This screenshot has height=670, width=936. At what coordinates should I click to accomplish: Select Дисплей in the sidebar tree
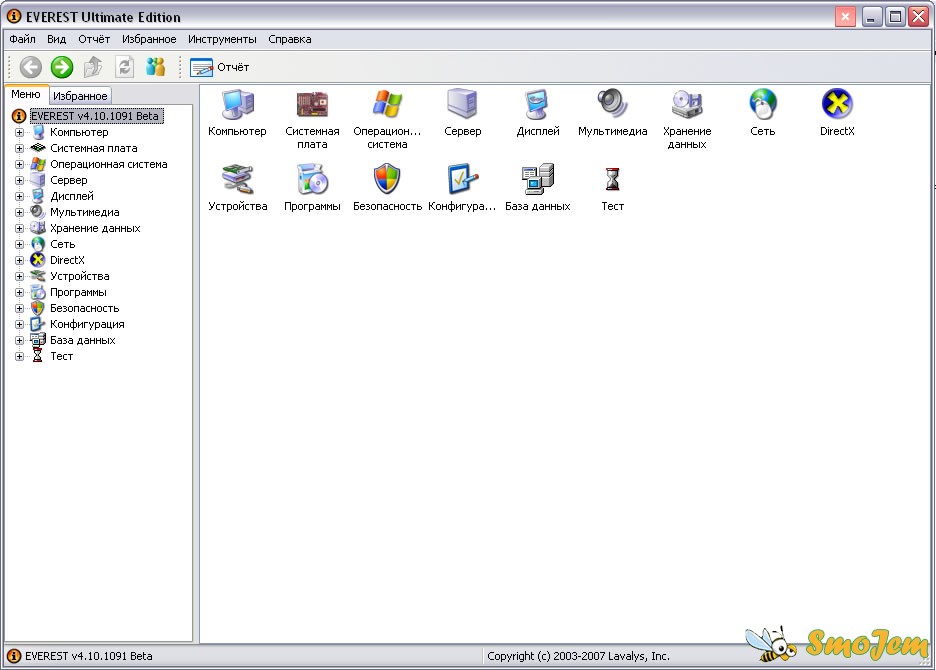click(x=72, y=196)
